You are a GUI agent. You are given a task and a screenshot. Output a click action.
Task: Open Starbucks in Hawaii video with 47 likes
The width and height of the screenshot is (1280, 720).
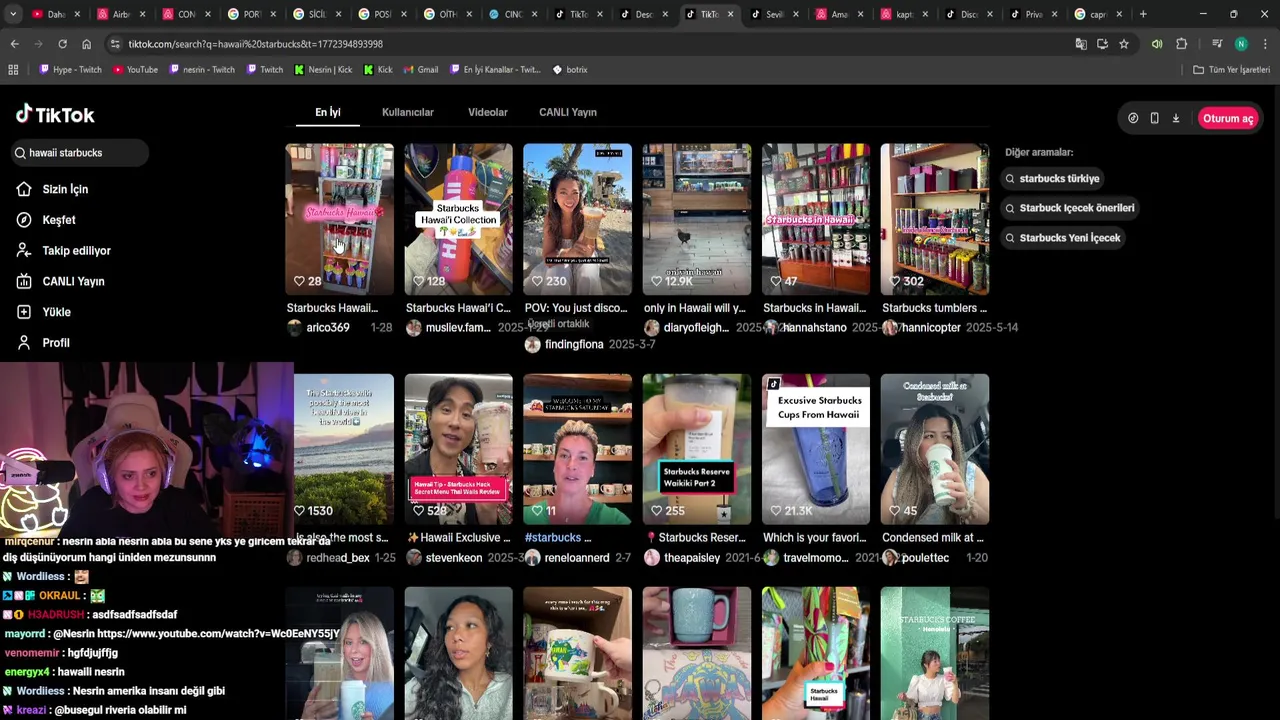click(x=815, y=219)
